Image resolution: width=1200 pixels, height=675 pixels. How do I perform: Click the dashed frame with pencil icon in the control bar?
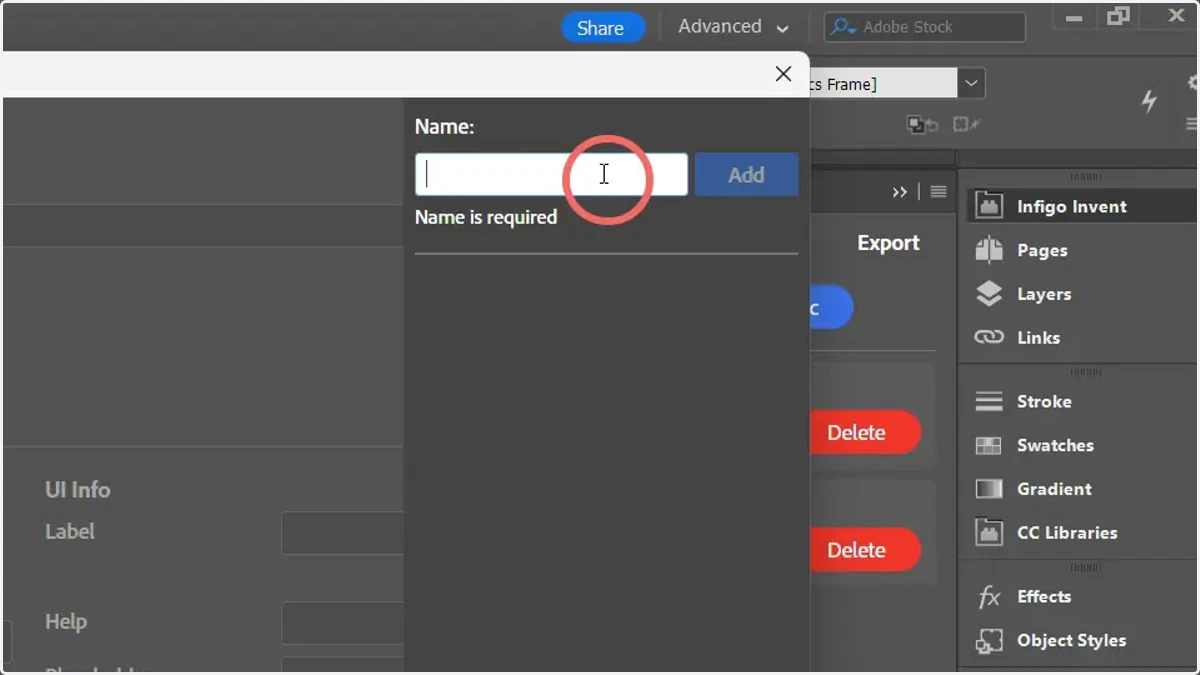[x=966, y=125]
